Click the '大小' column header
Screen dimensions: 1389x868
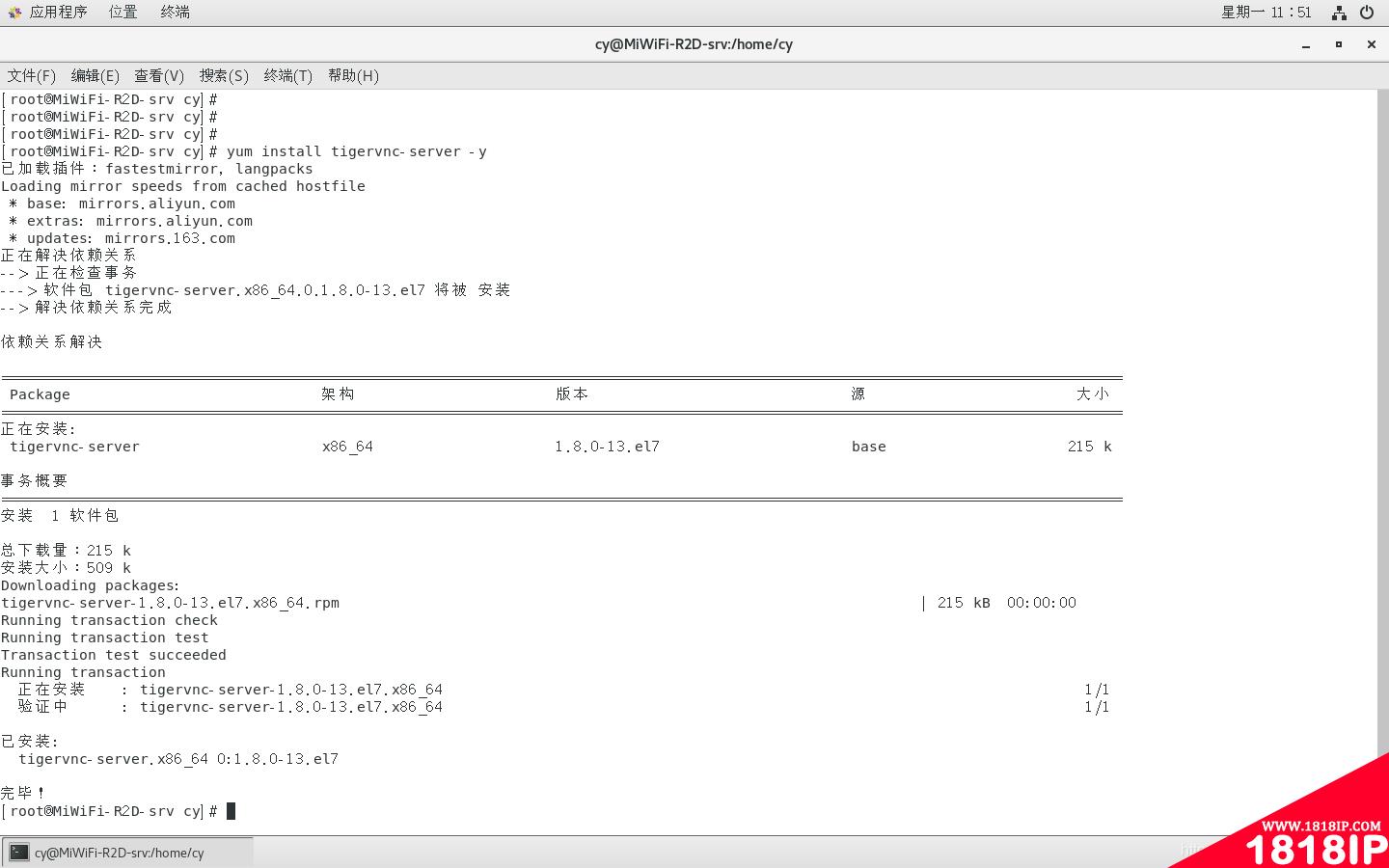(1093, 394)
